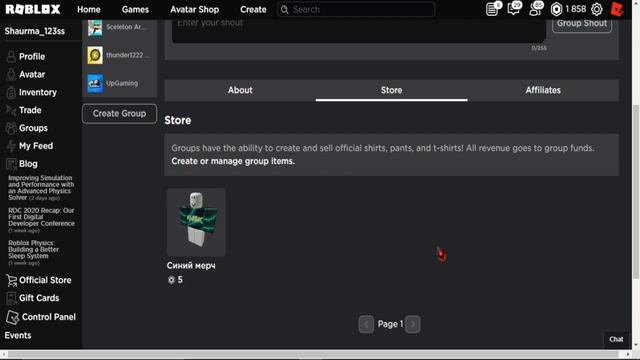
Task: Click the red Roblox Studio icon in the top right
Action: (x=617, y=9)
